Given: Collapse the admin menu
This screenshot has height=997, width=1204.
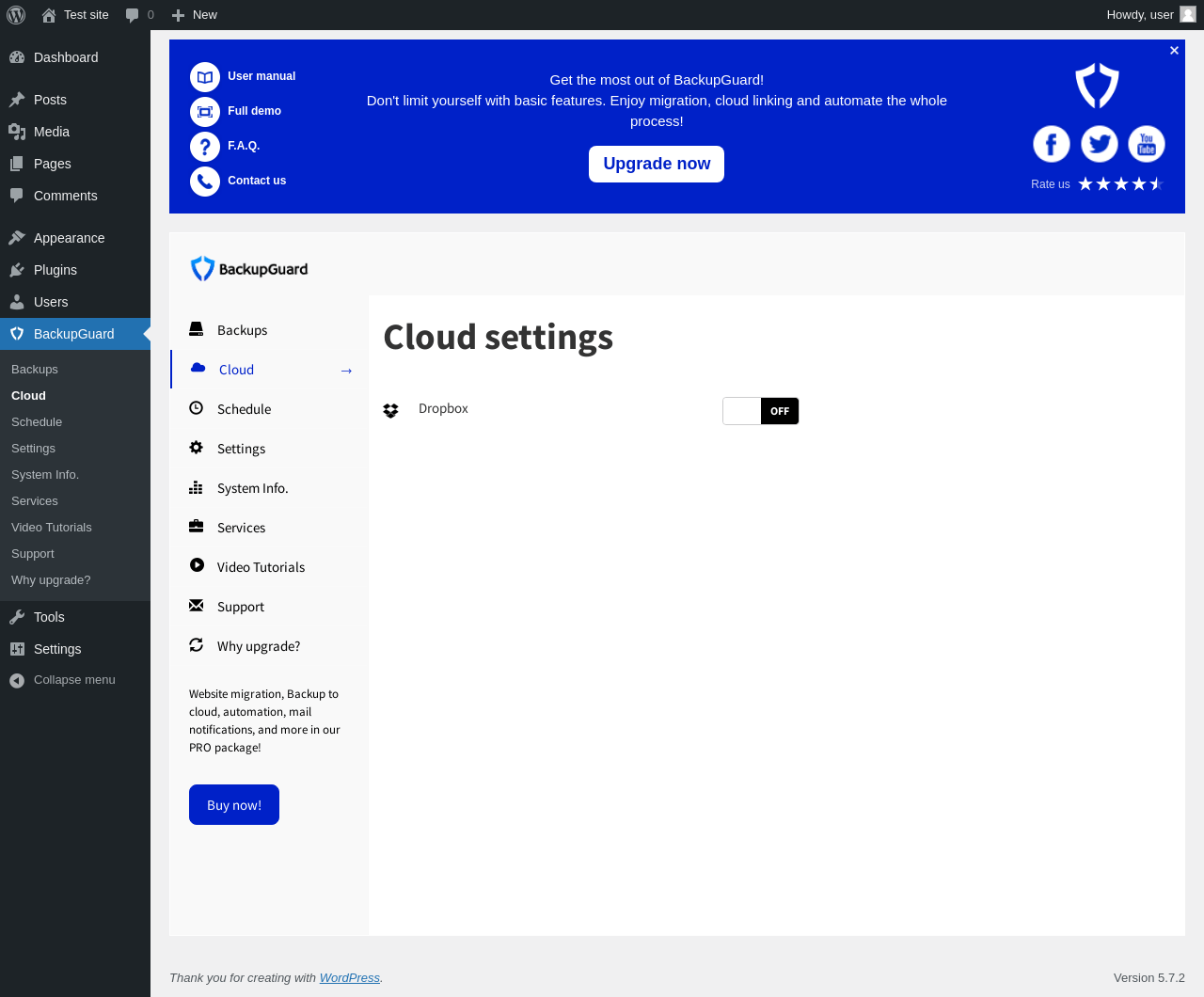Looking at the screenshot, I should coord(75,680).
